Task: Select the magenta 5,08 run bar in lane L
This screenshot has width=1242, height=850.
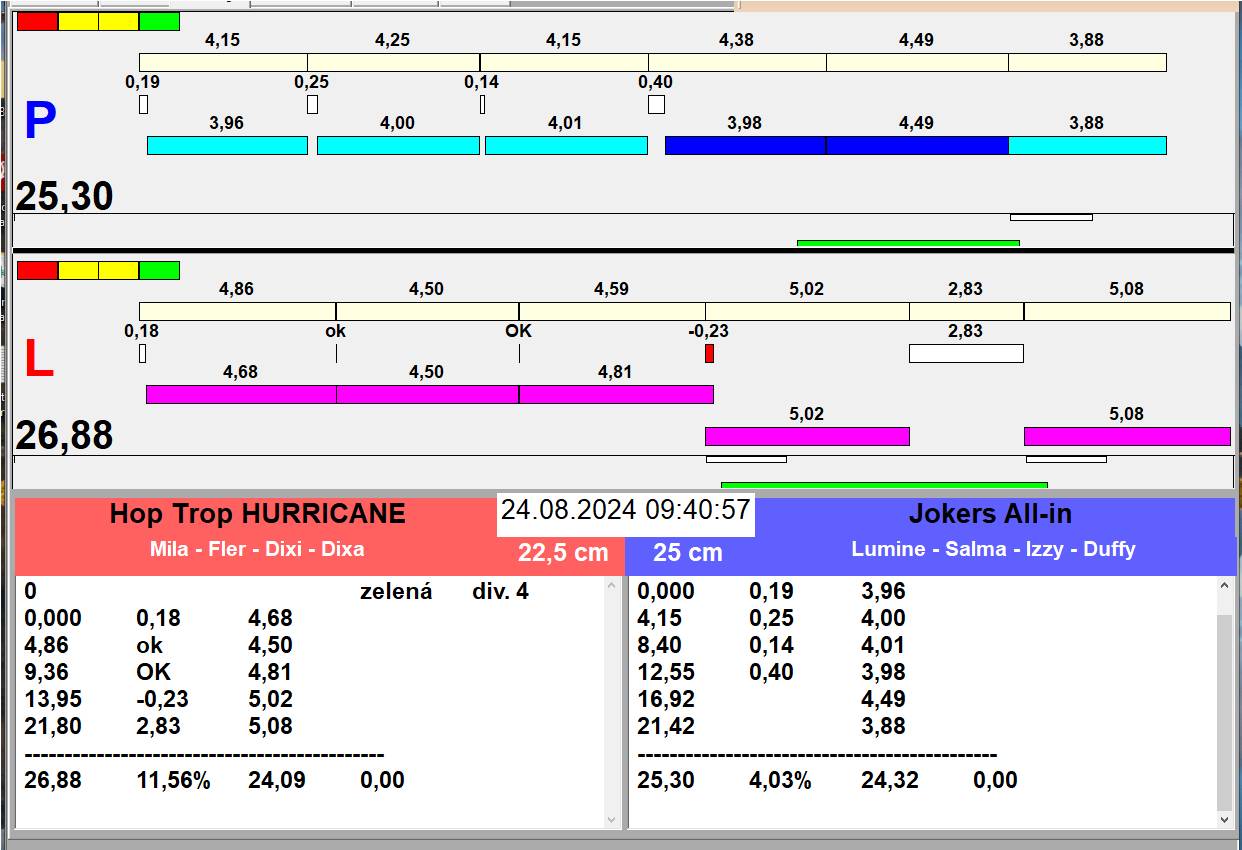Action: pos(1126,436)
